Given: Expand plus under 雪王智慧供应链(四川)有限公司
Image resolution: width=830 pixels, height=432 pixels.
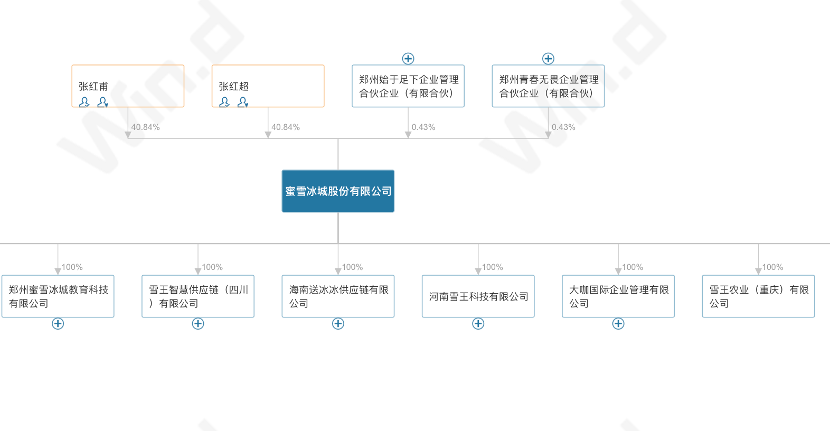Looking at the screenshot, I should coord(198,323).
